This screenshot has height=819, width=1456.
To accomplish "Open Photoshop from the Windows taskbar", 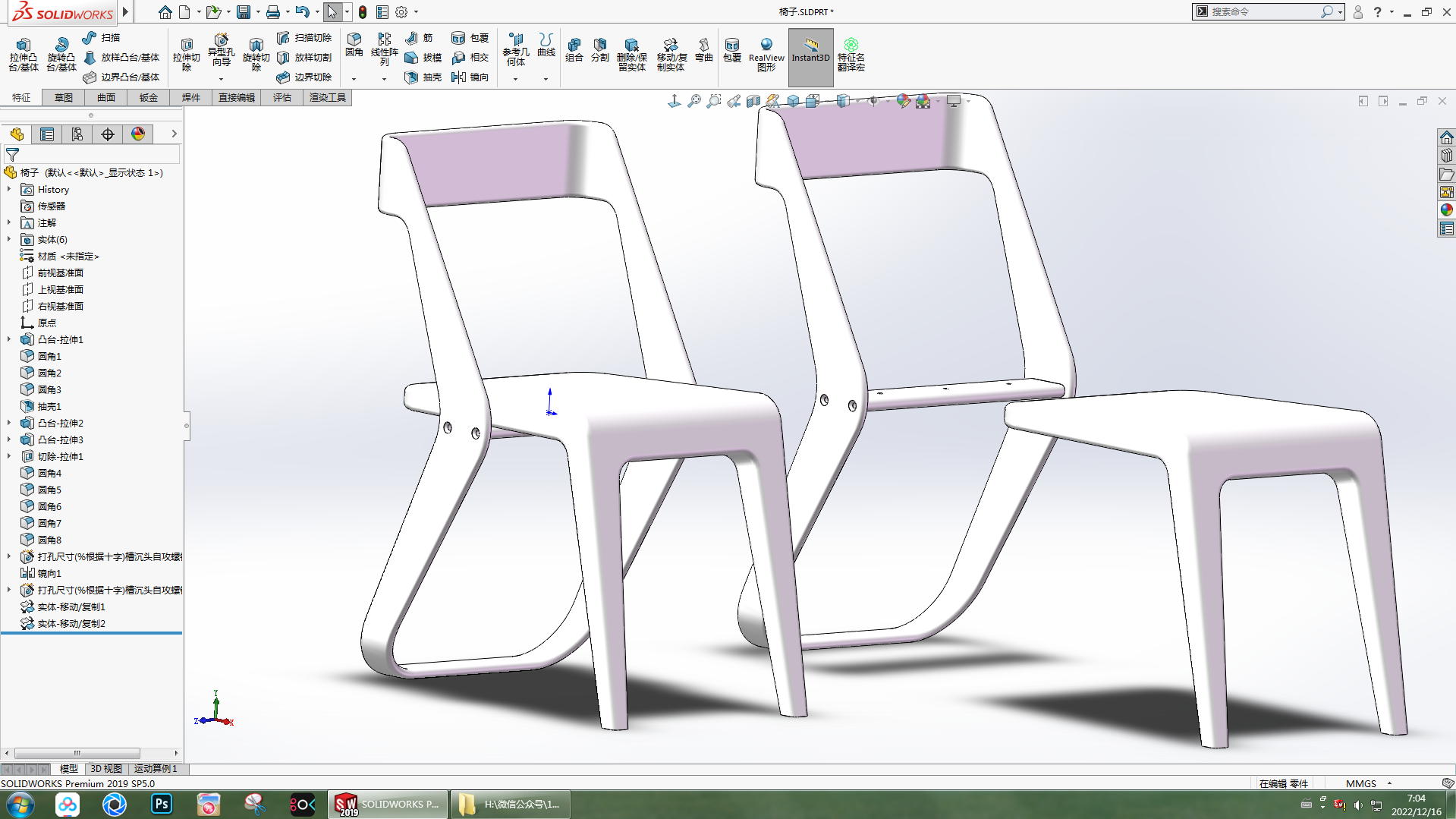I will point(162,804).
